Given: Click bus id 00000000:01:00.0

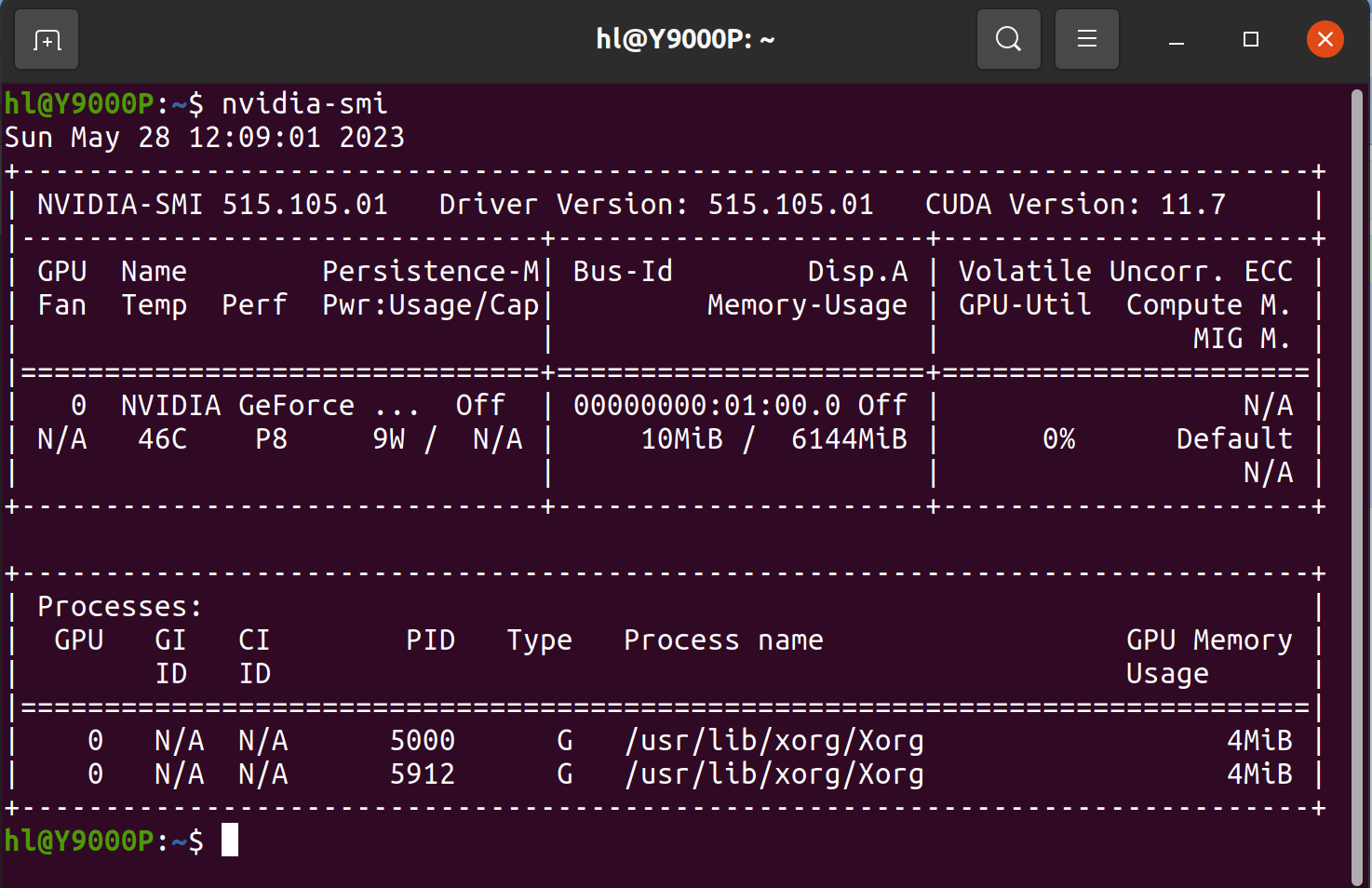Looking at the screenshot, I should [706, 405].
